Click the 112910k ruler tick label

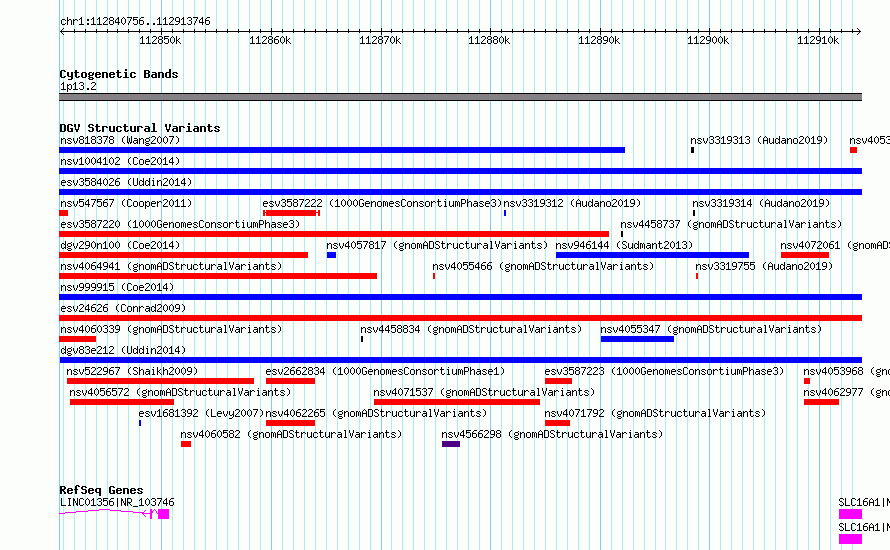point(818,40)
